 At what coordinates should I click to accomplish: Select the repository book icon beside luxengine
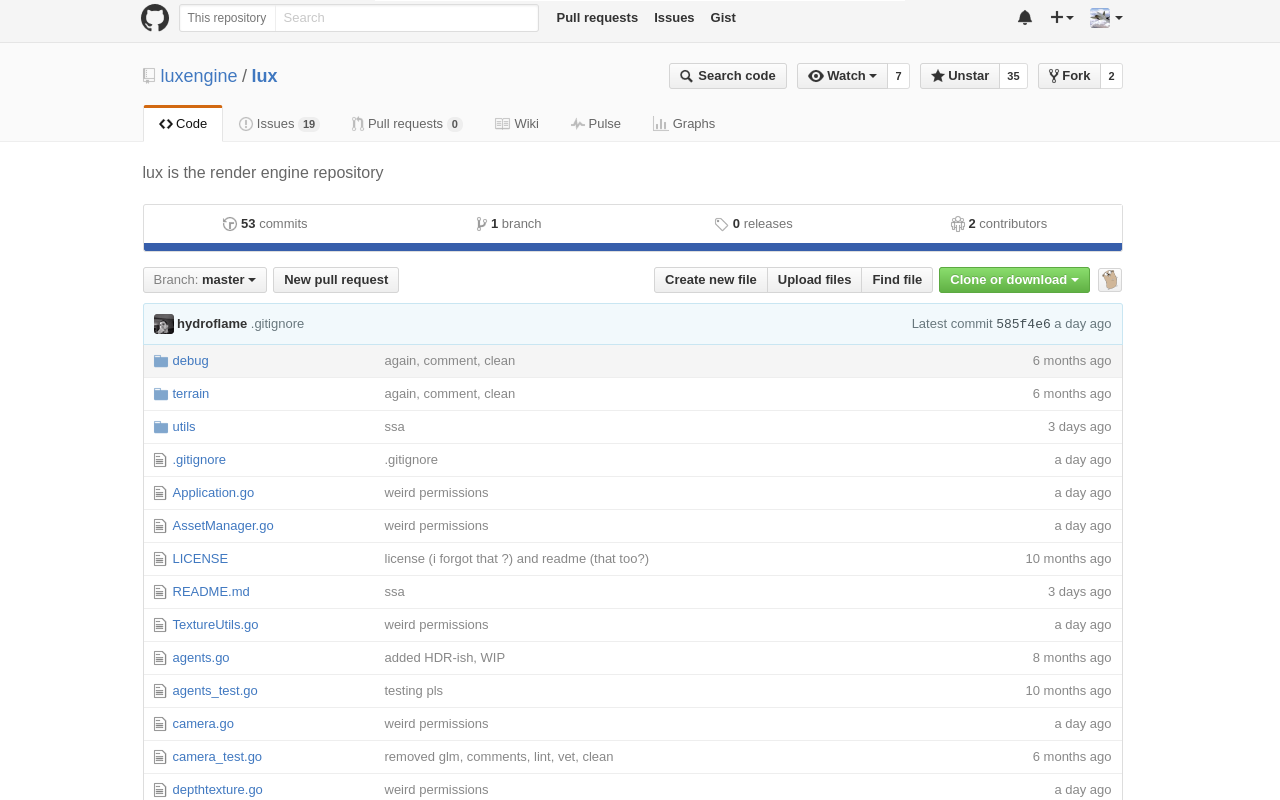149,76
